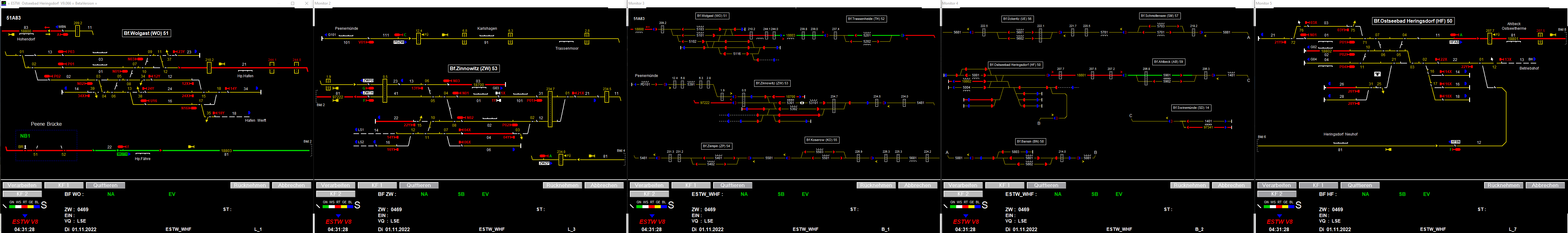This screenshot has height=233, width=1568.
Task: Click the Bf.Zinnowitz (ZW) 53 title in Monitor 2
Action: coord(473,69)
